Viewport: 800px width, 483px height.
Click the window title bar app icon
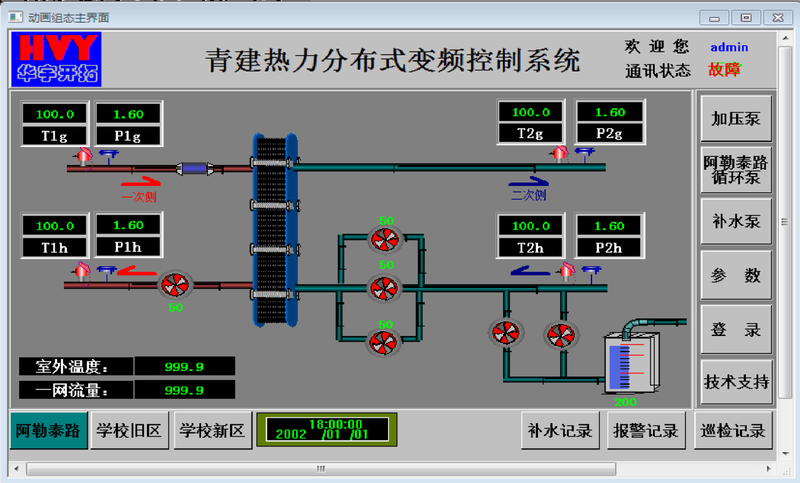pos(16,17)
